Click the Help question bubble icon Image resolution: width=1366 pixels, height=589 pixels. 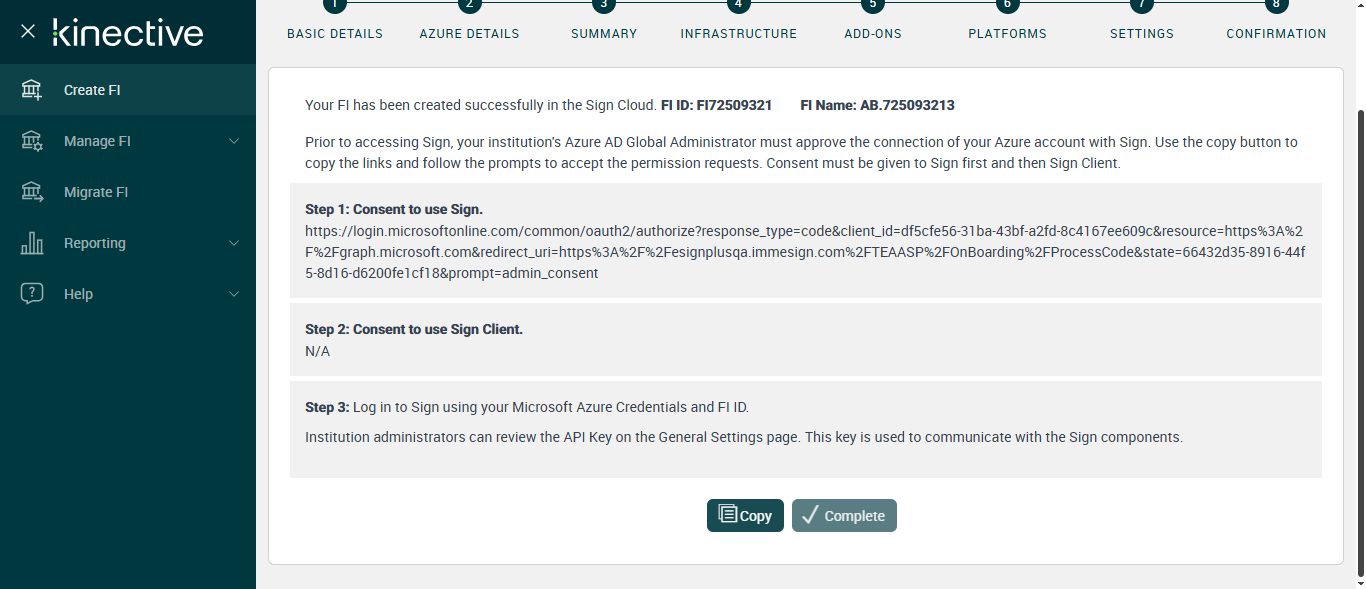pos(32,294)
